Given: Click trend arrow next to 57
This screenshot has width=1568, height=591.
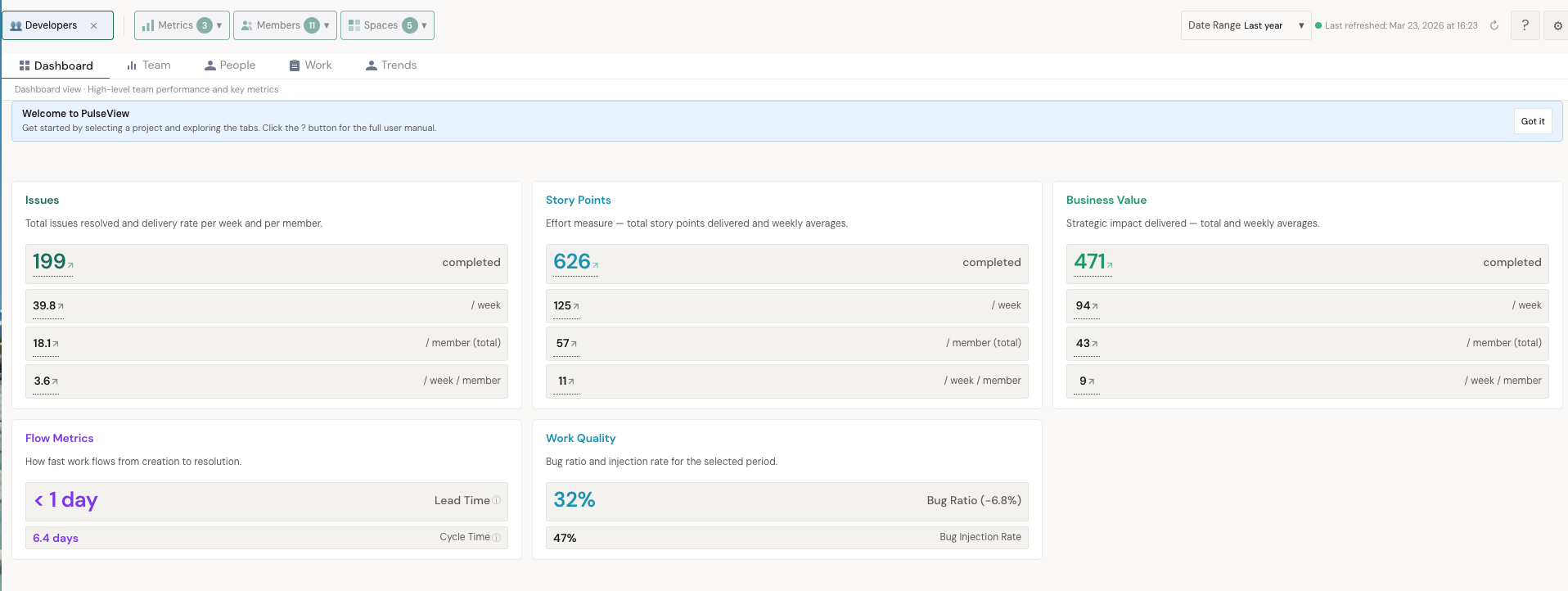Looking at the screenshot, I should pyautogui.click(x=574, y=345).
